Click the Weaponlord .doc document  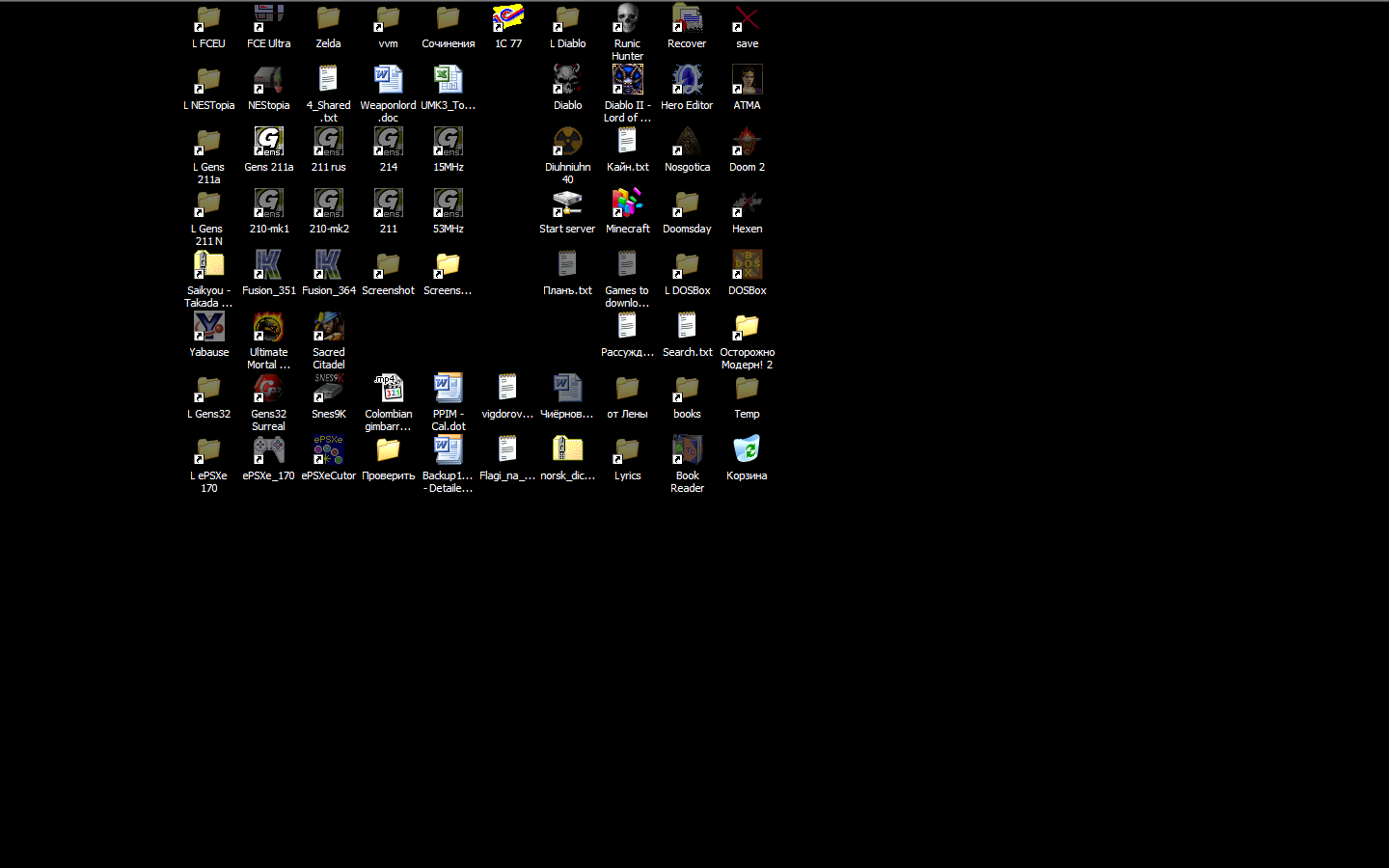point(388,81)
